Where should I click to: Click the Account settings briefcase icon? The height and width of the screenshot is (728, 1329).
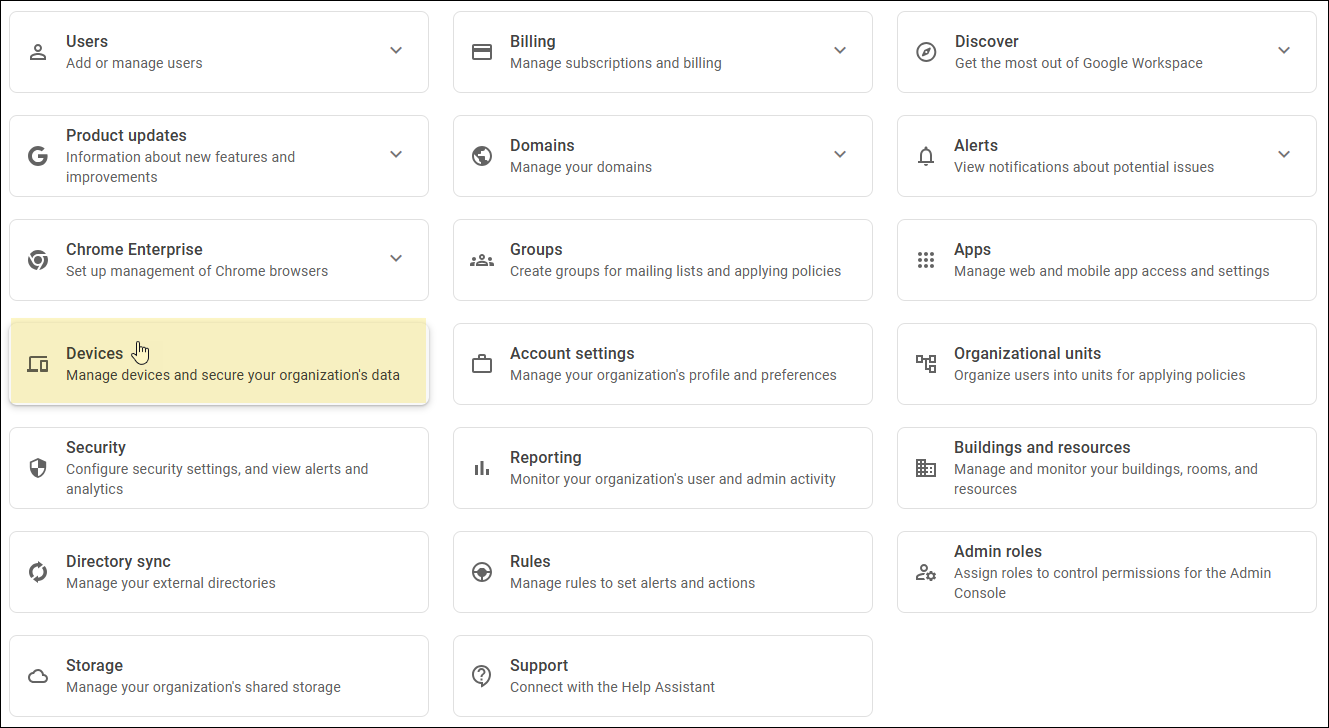click(482, 364)
